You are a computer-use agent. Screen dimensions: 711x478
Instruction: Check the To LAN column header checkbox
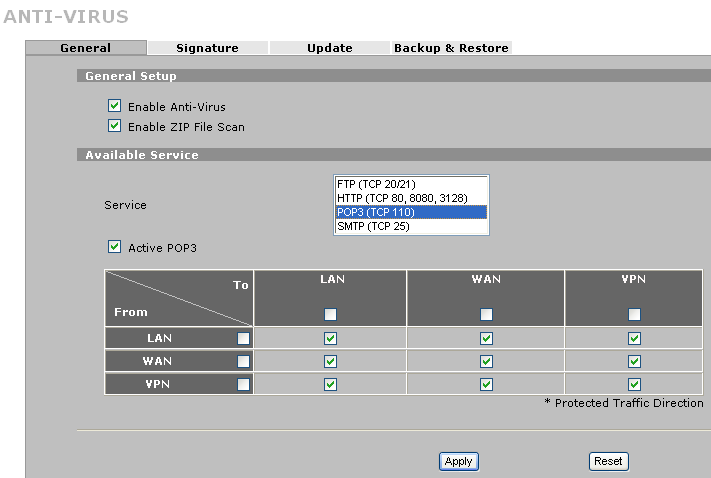point(331,314)
